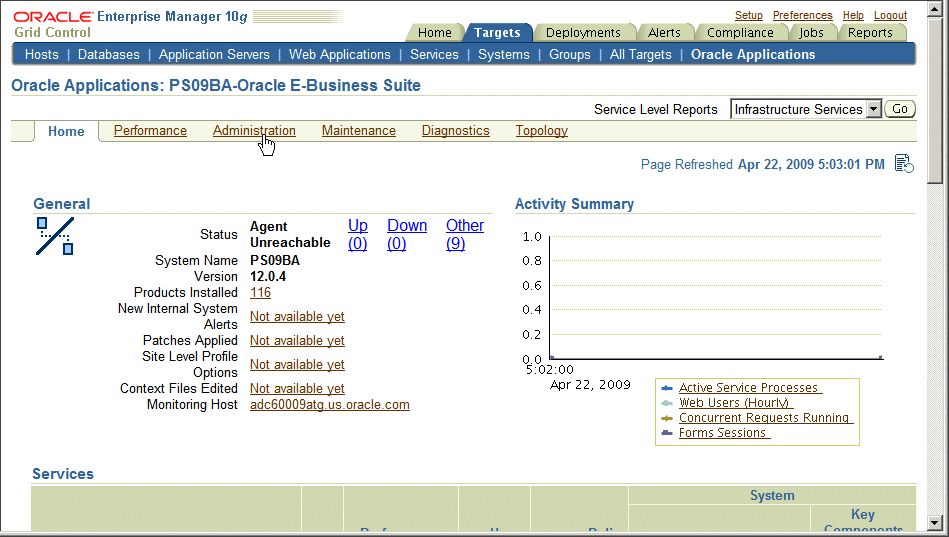
Task: Click the Help link
Action: tap(853, 15)
